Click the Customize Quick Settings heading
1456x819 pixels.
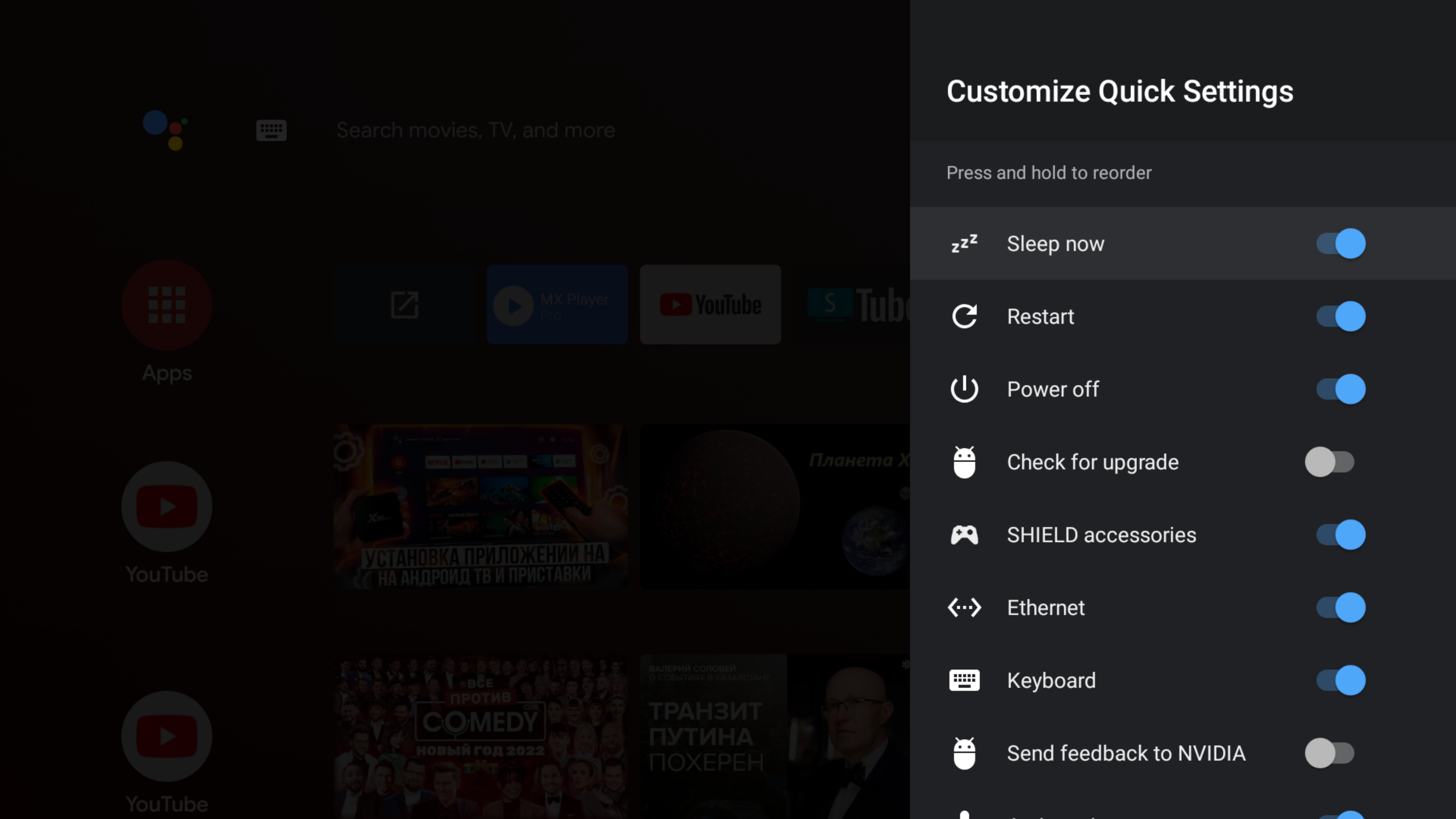click(x=1120, y=91)
